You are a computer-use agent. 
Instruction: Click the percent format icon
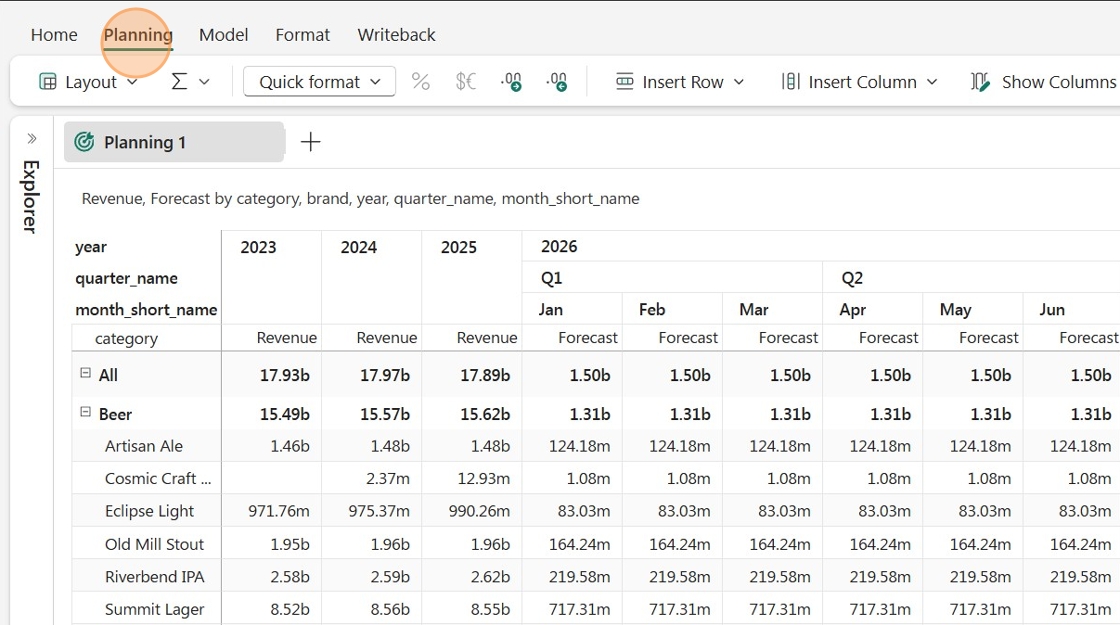pos(421,82)
